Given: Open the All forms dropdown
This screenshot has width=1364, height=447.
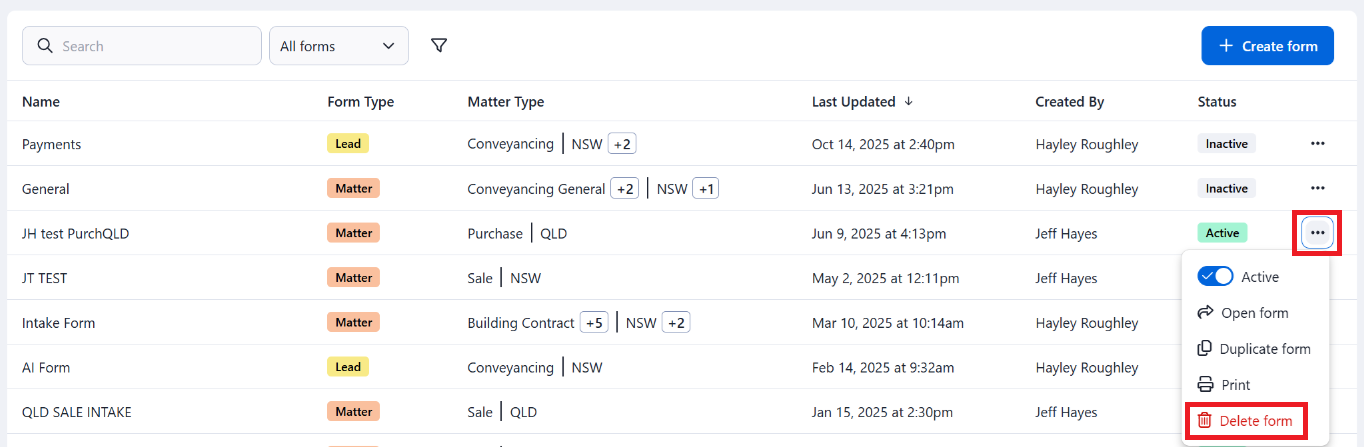Looking at the screenshot, I should click(338, 46).
